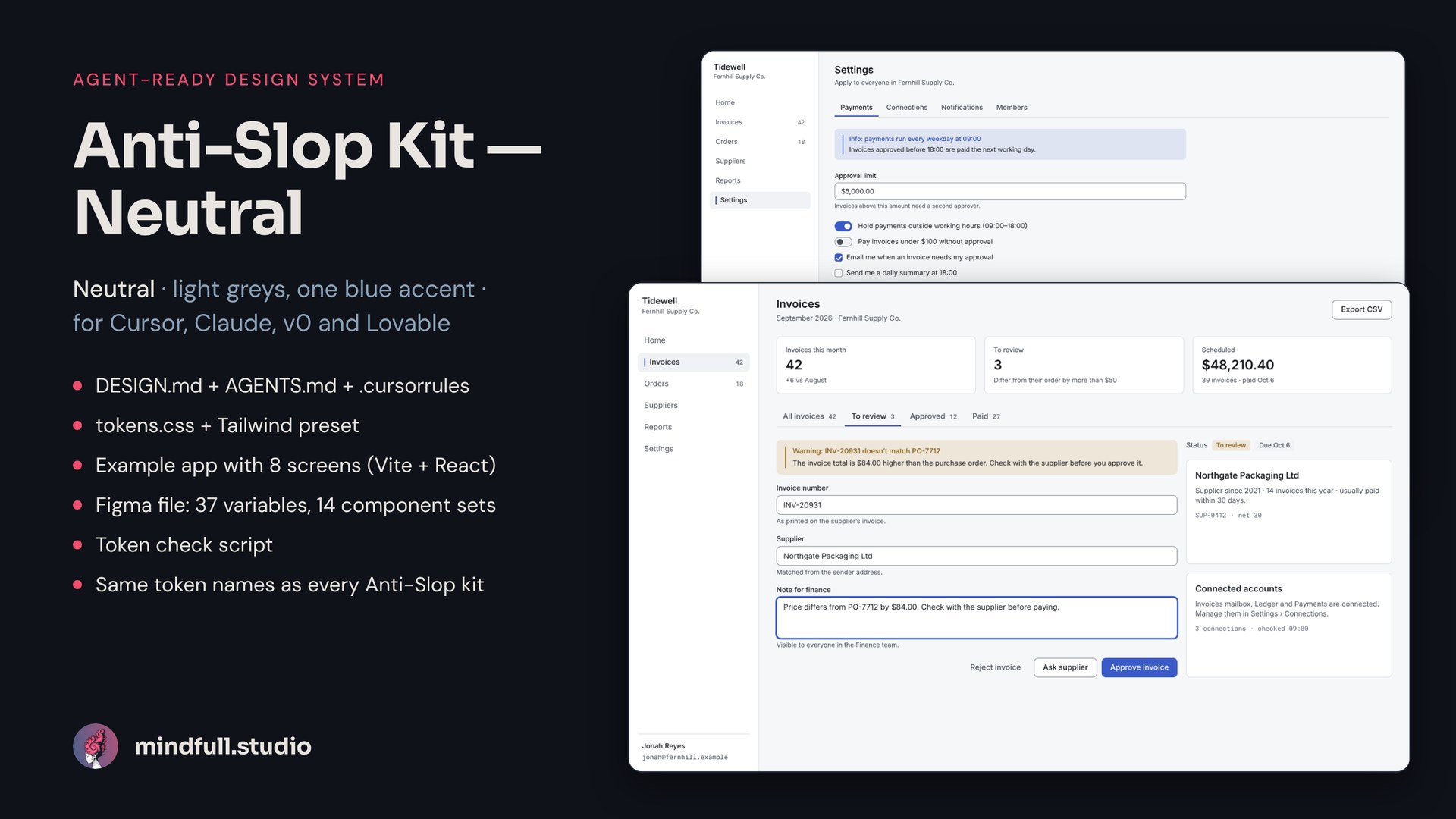This screenshot has width=1456, height=819.
Task: Select Invoices in the Invoices window sidebar
Action: point(693,362)
